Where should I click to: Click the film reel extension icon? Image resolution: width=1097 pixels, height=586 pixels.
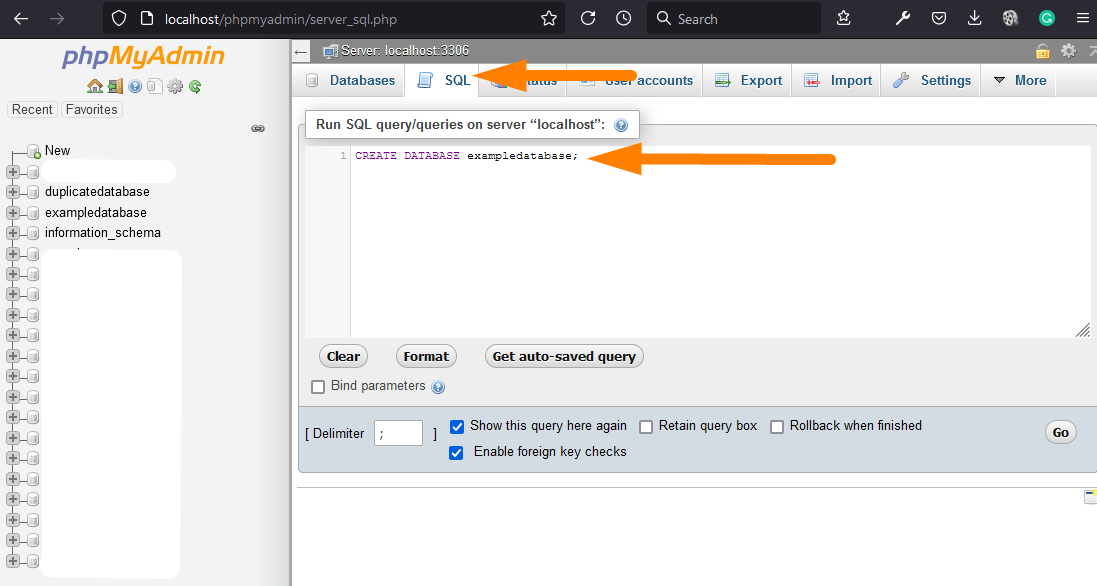[1010, 19]
